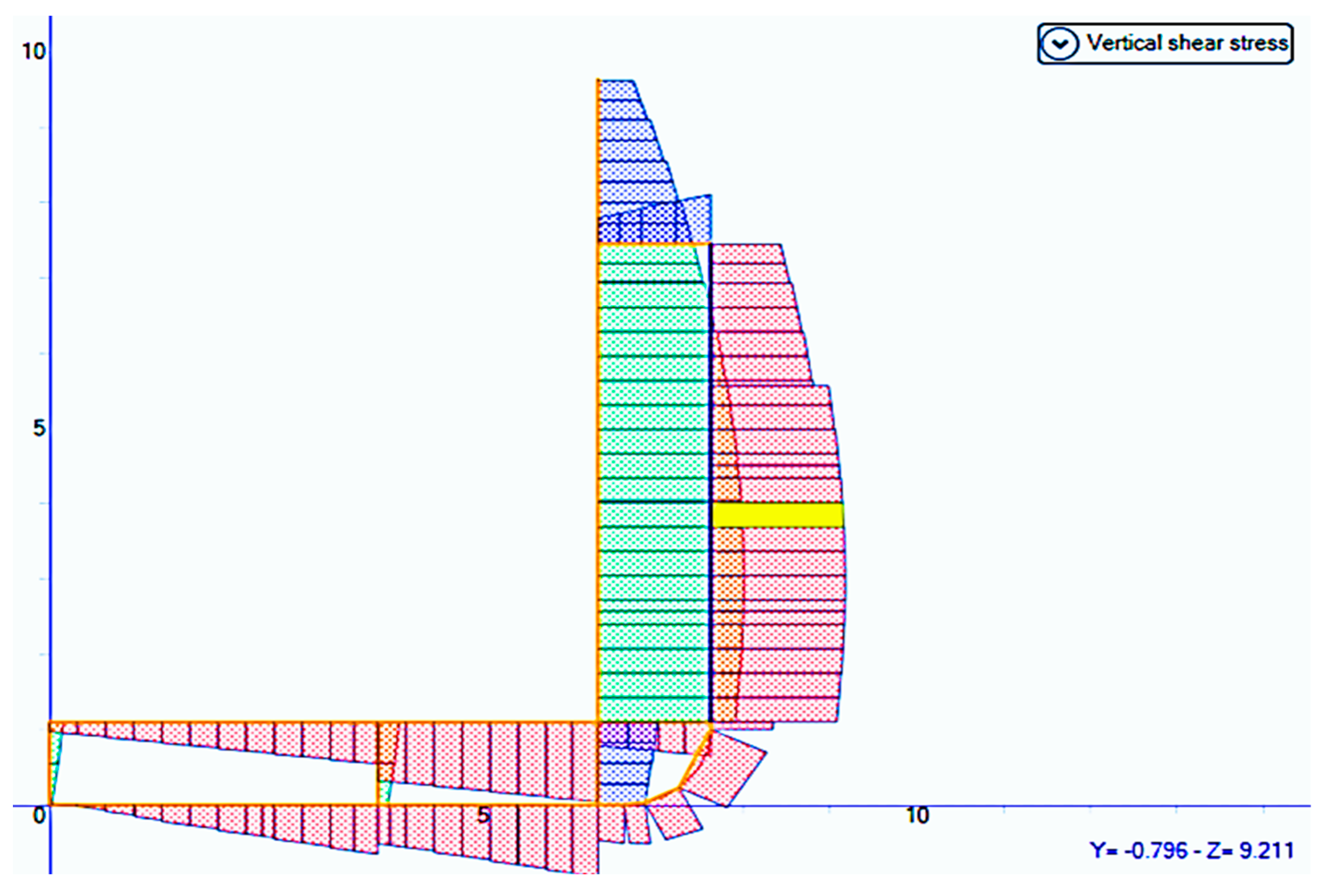Open the Vertical shear stress dropdown arrow
Screen dimensions: 1325x896
[x=1059, y=44]
